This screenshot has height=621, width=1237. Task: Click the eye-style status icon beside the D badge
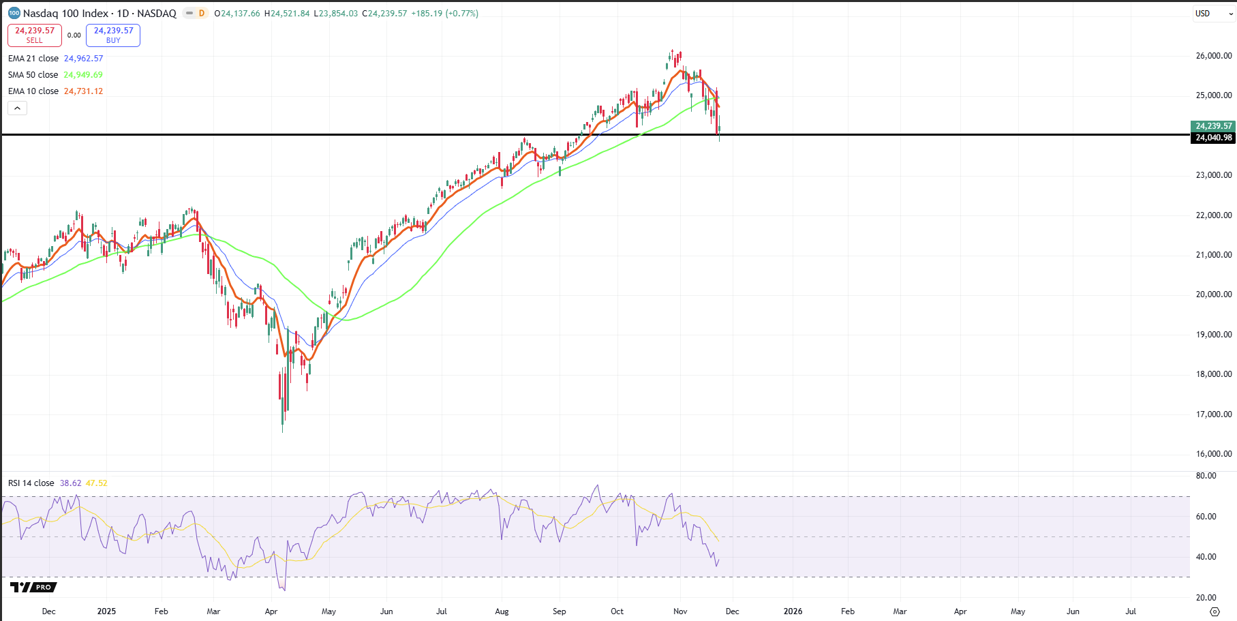(x=189, y=13)
